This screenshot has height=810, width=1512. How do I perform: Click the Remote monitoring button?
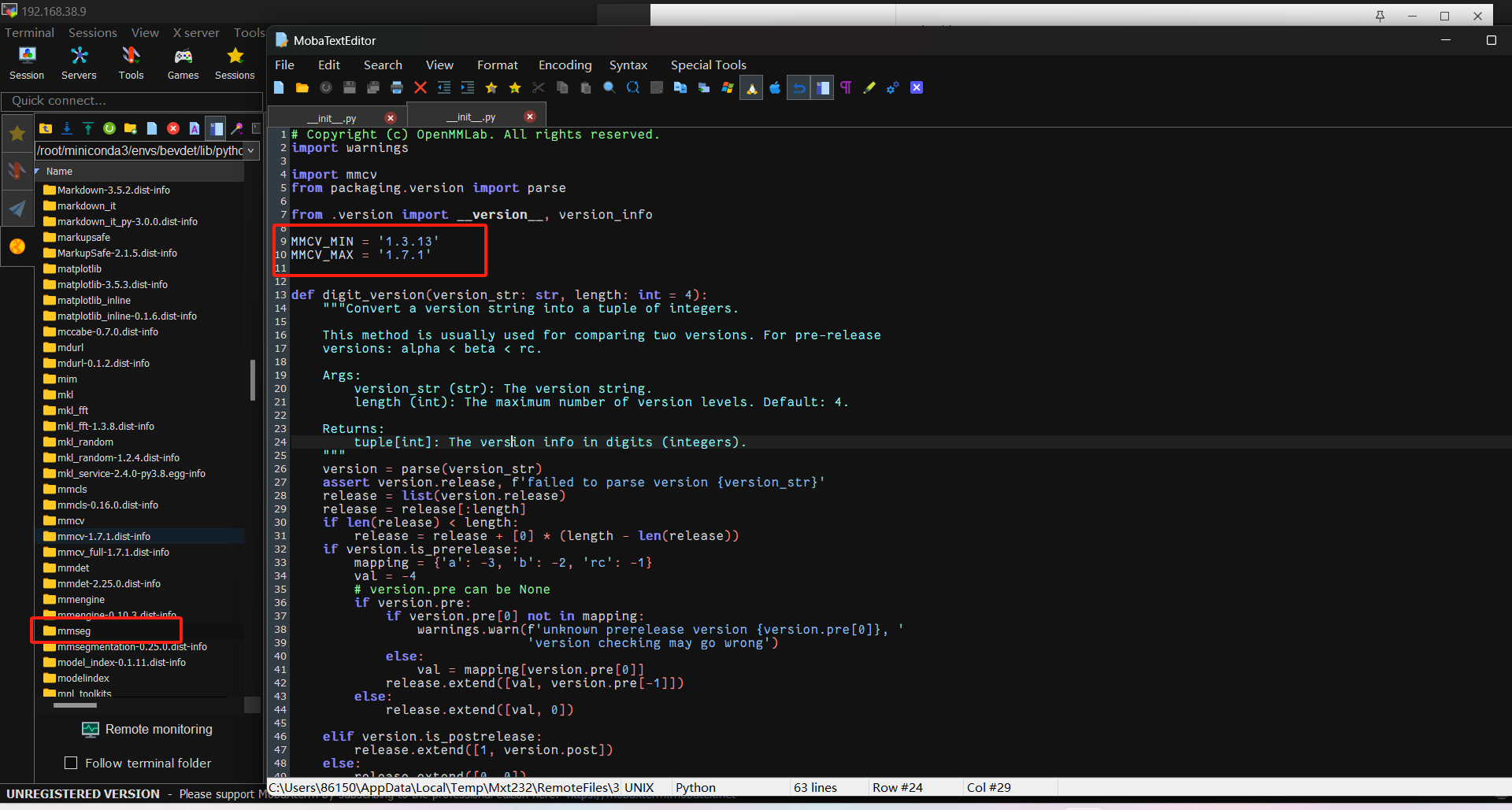(147, 730)
